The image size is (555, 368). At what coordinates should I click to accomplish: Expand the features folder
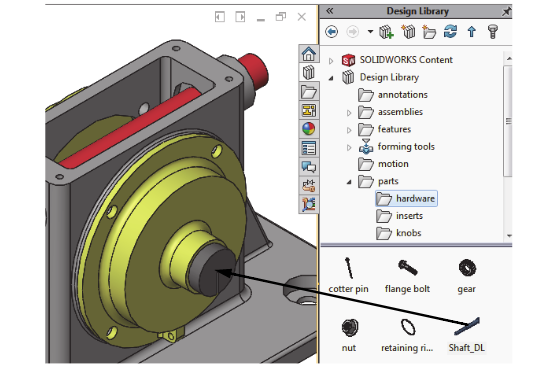[x=349, y=130]
